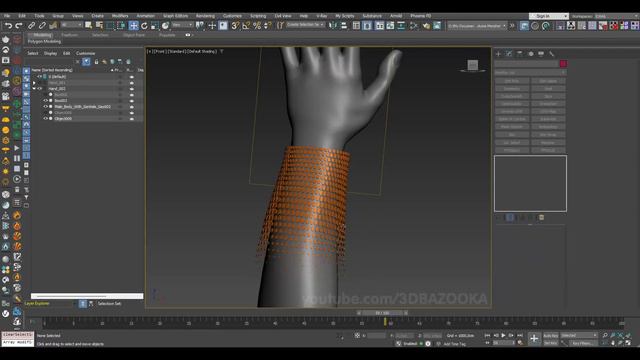Toggle the Percent Snap icon

coord(257,26)
